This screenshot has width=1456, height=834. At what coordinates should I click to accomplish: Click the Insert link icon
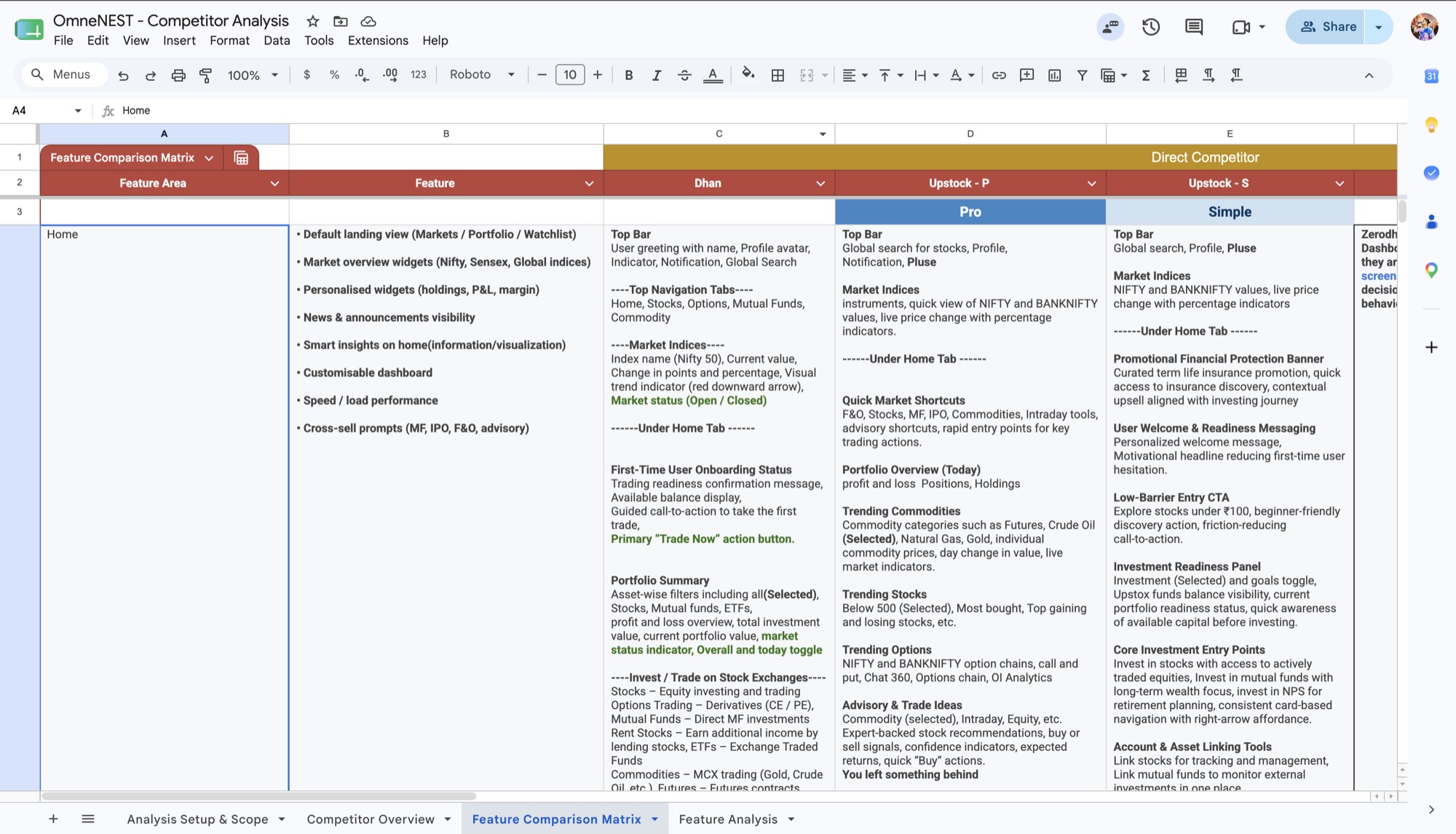pyautogui.click(x=999, y=75)
